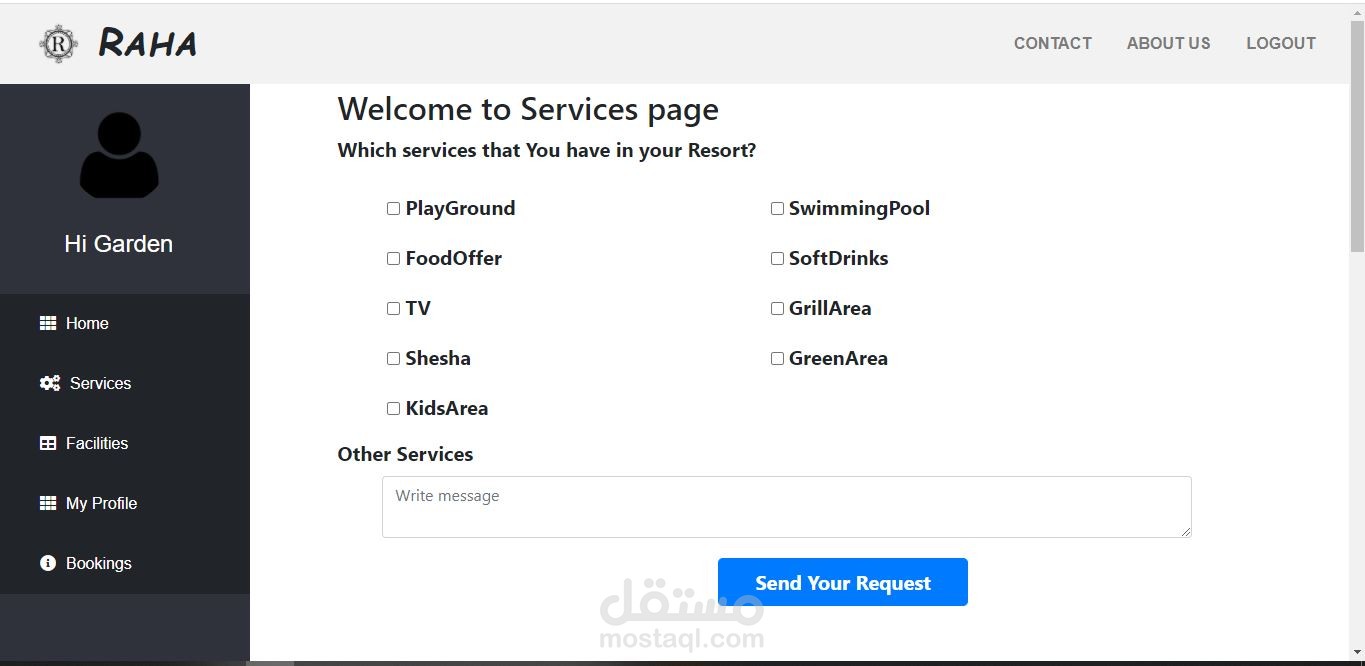Enable the FoodOffer checkbox
The height and width of the screenshot is (666, 1365).
tap(393, 258)
